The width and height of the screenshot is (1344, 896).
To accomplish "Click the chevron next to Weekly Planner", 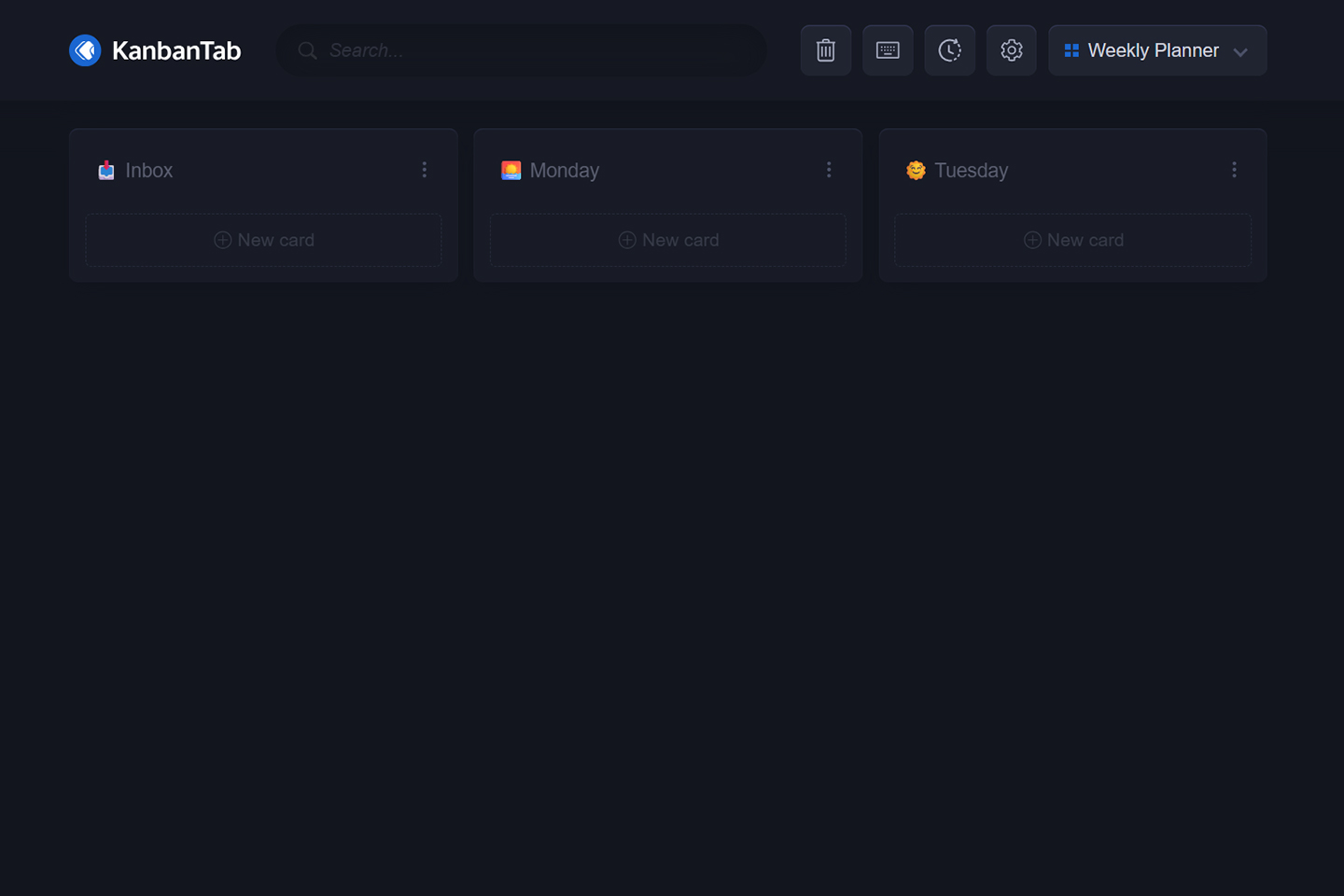I will (1241, 52).
